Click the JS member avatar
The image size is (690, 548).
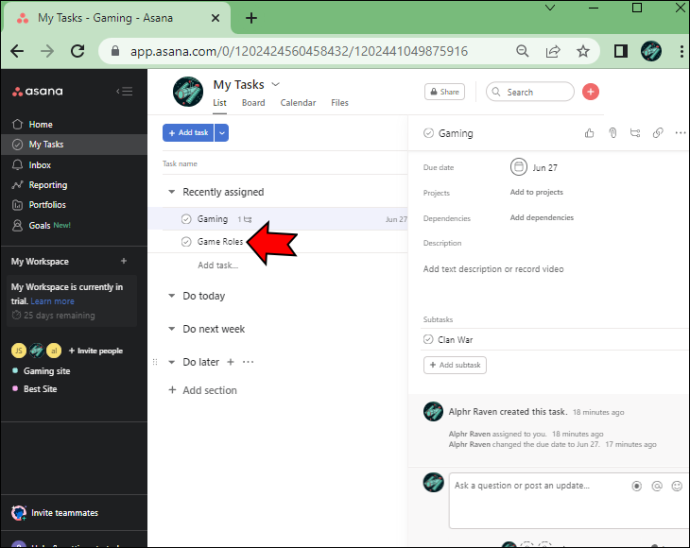click(18, 351)
